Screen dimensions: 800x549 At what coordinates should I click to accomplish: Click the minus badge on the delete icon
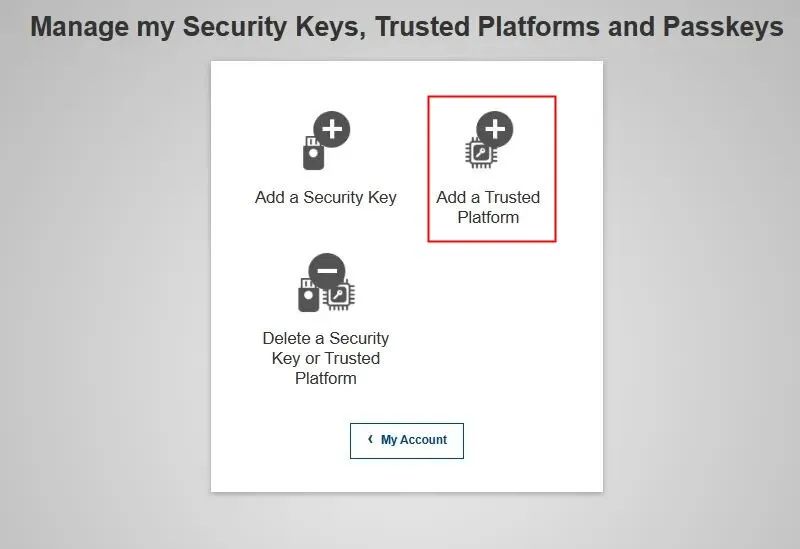pyautogui.click(x=327, y=271)
